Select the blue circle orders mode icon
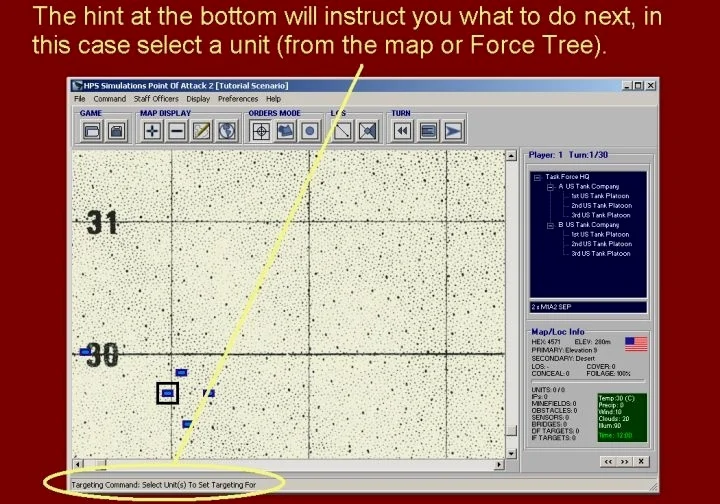The width and height of the screenshot is (720, 504). [310, 131]
